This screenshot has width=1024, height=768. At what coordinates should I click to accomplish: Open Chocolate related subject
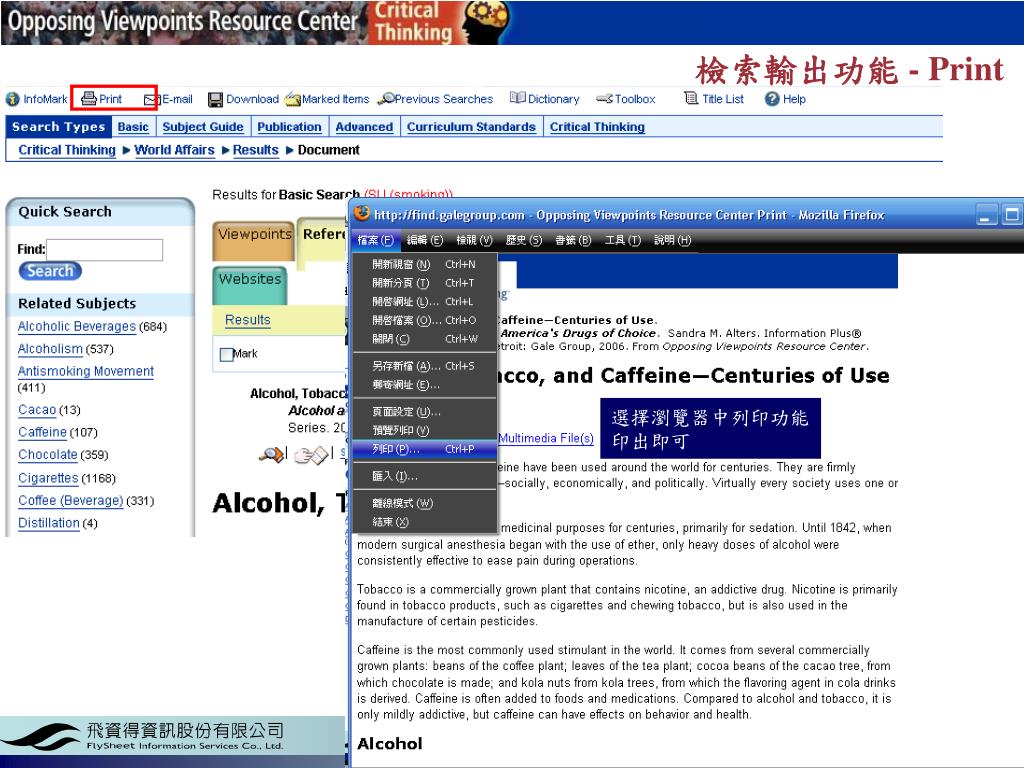tap(48, 454)
